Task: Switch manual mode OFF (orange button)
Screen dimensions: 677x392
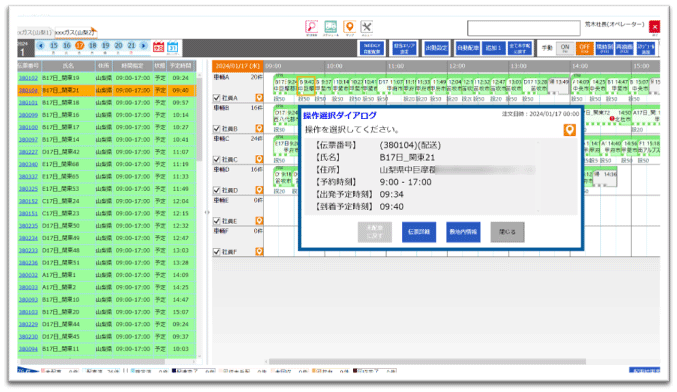Action: [584, 48]
